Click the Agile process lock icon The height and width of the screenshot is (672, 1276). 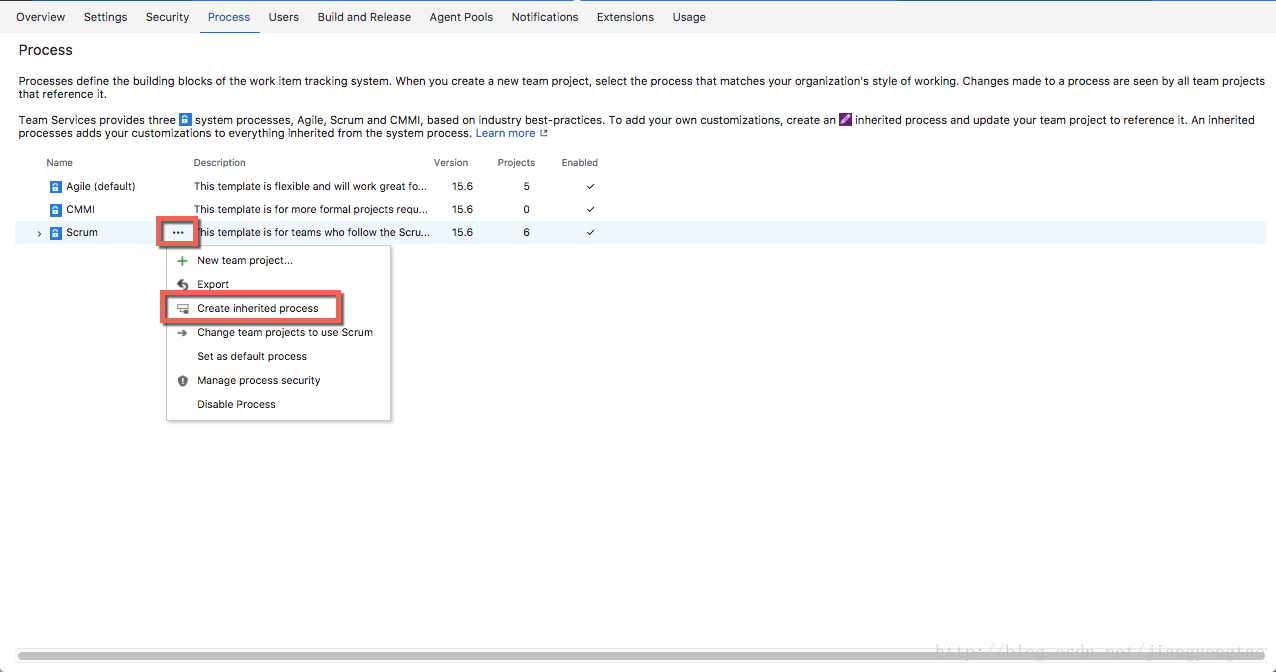click(x=56, y=187)
